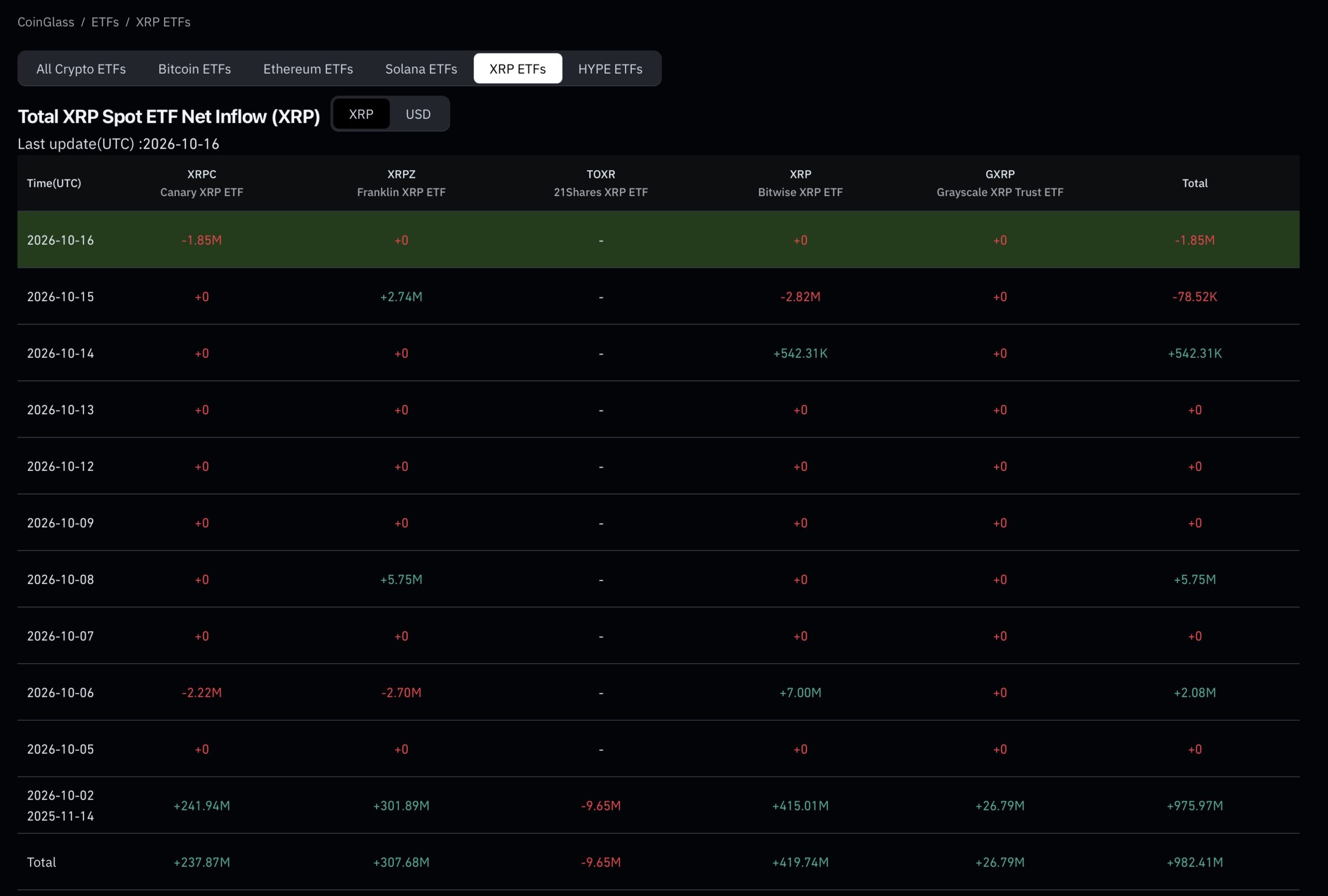
Task: Click the Total column header
Action: point(1195,183)
